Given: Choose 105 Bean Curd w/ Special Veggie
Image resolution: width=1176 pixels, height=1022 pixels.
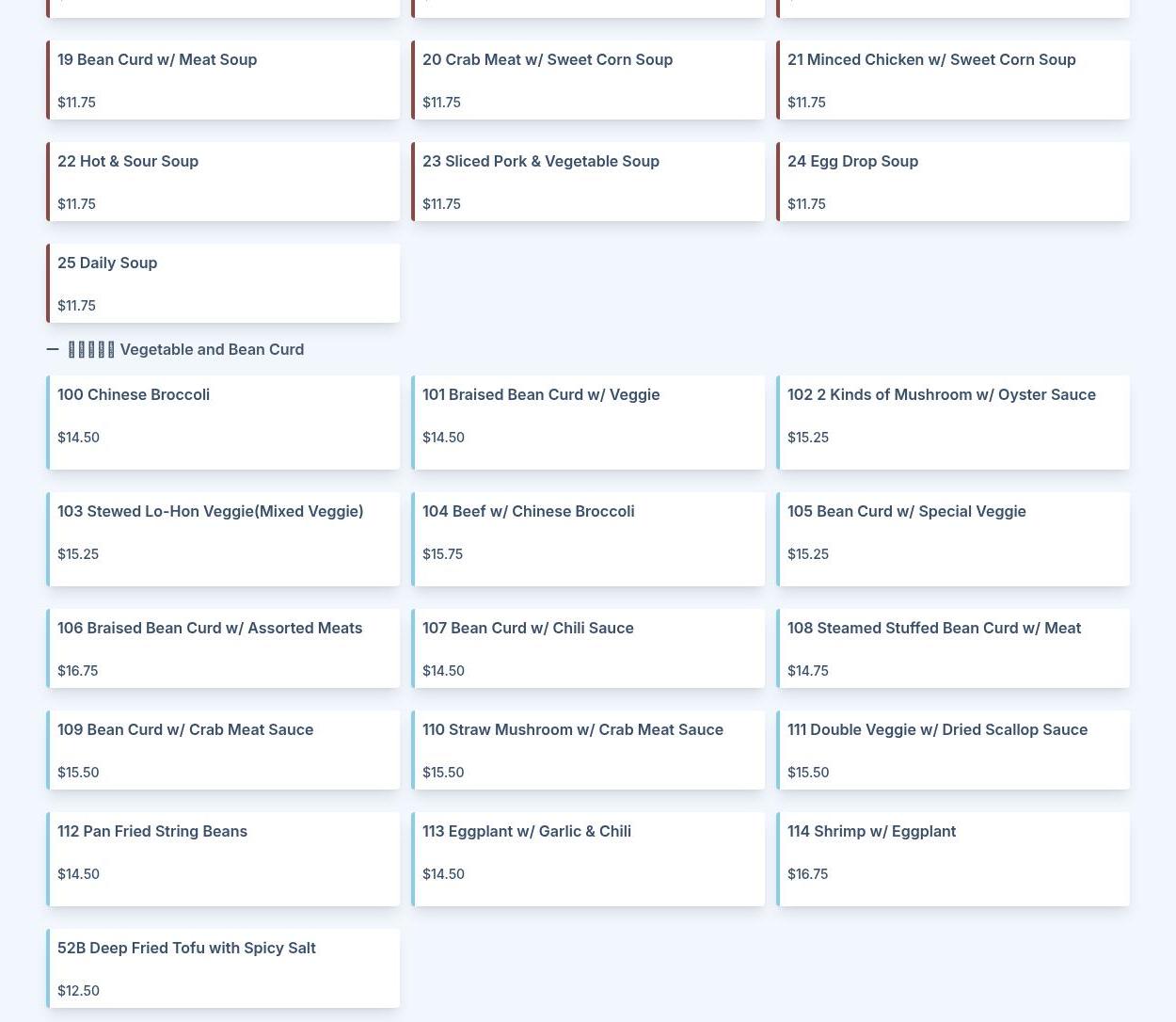Looking at the screenshot, I should [953, 539].
